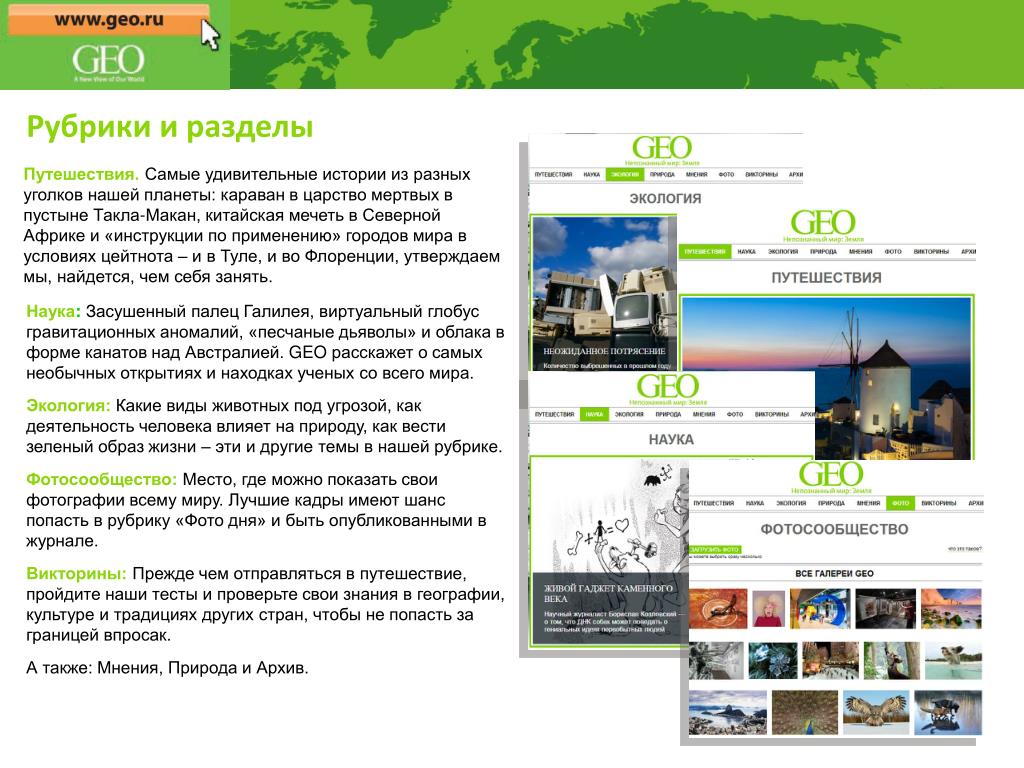This screenshot has width=1024, height=768.
Task: Open the Природа tab on the Путешествия page
Action: (x=824, y=251)
